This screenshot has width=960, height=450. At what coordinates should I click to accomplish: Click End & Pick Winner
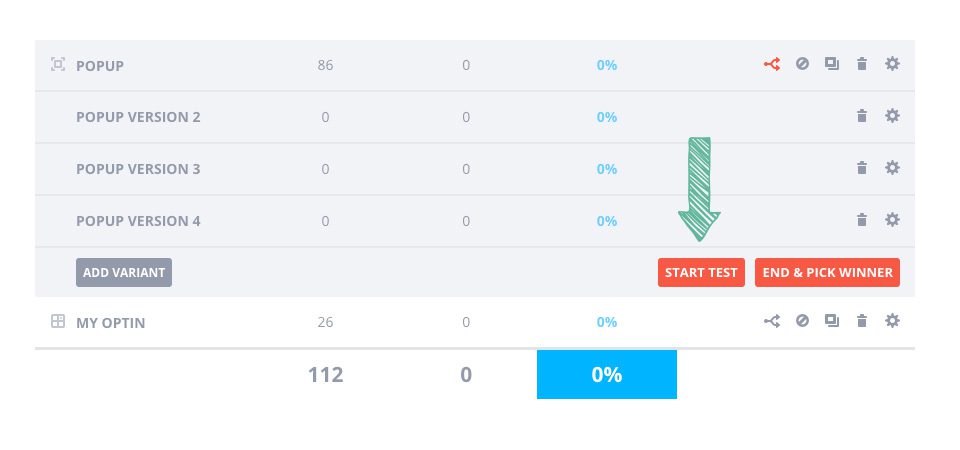click(827, 272)
